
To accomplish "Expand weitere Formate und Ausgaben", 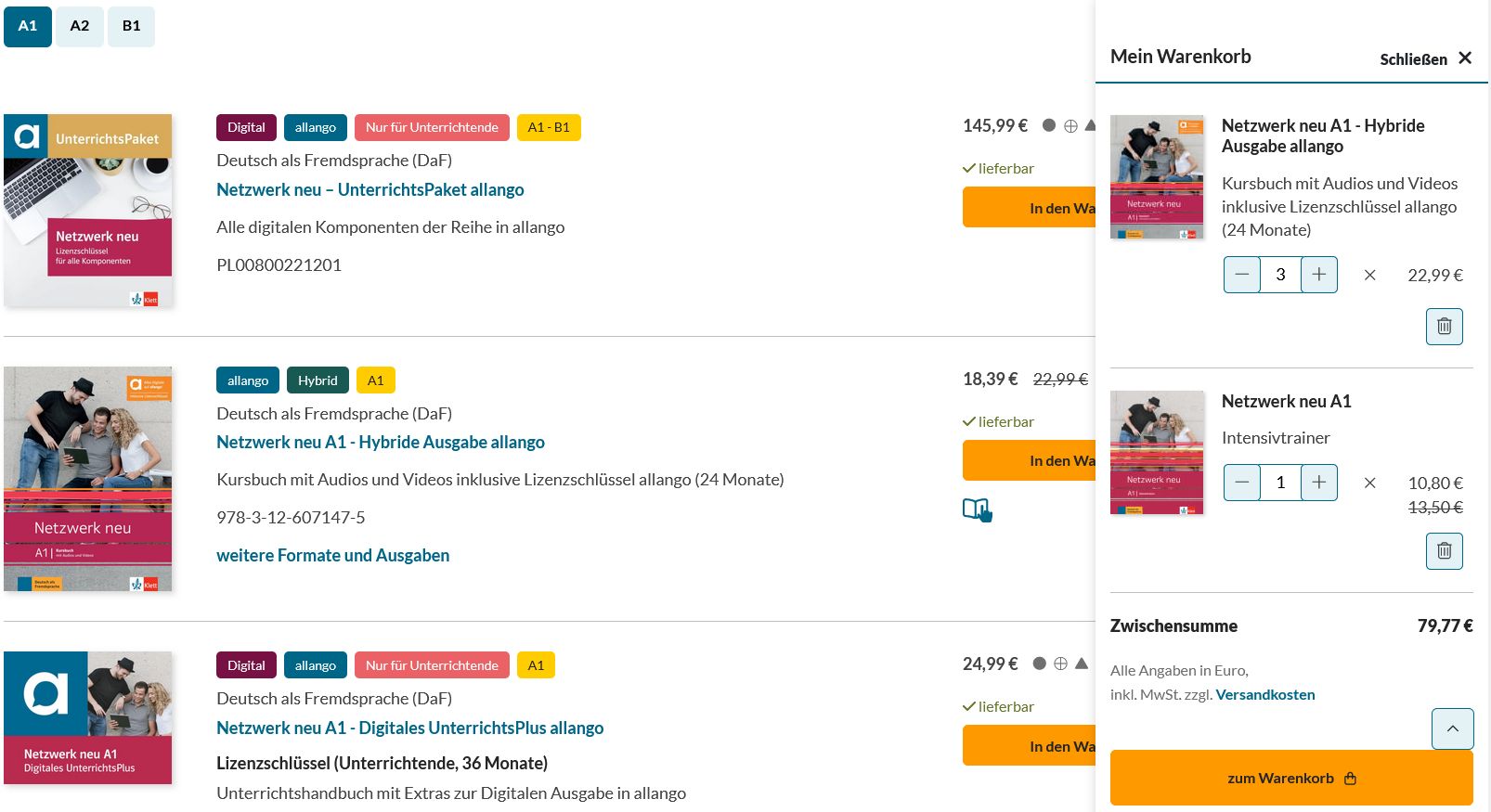I will pyautogui.click(x=333, y=555).
